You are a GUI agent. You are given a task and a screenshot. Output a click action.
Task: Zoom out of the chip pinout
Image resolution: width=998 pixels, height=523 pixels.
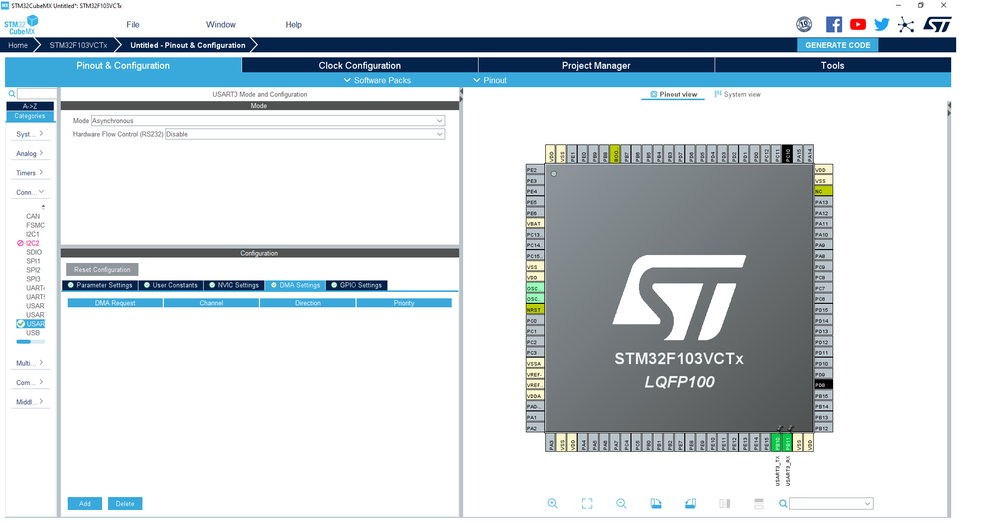[x=621, y=503]
